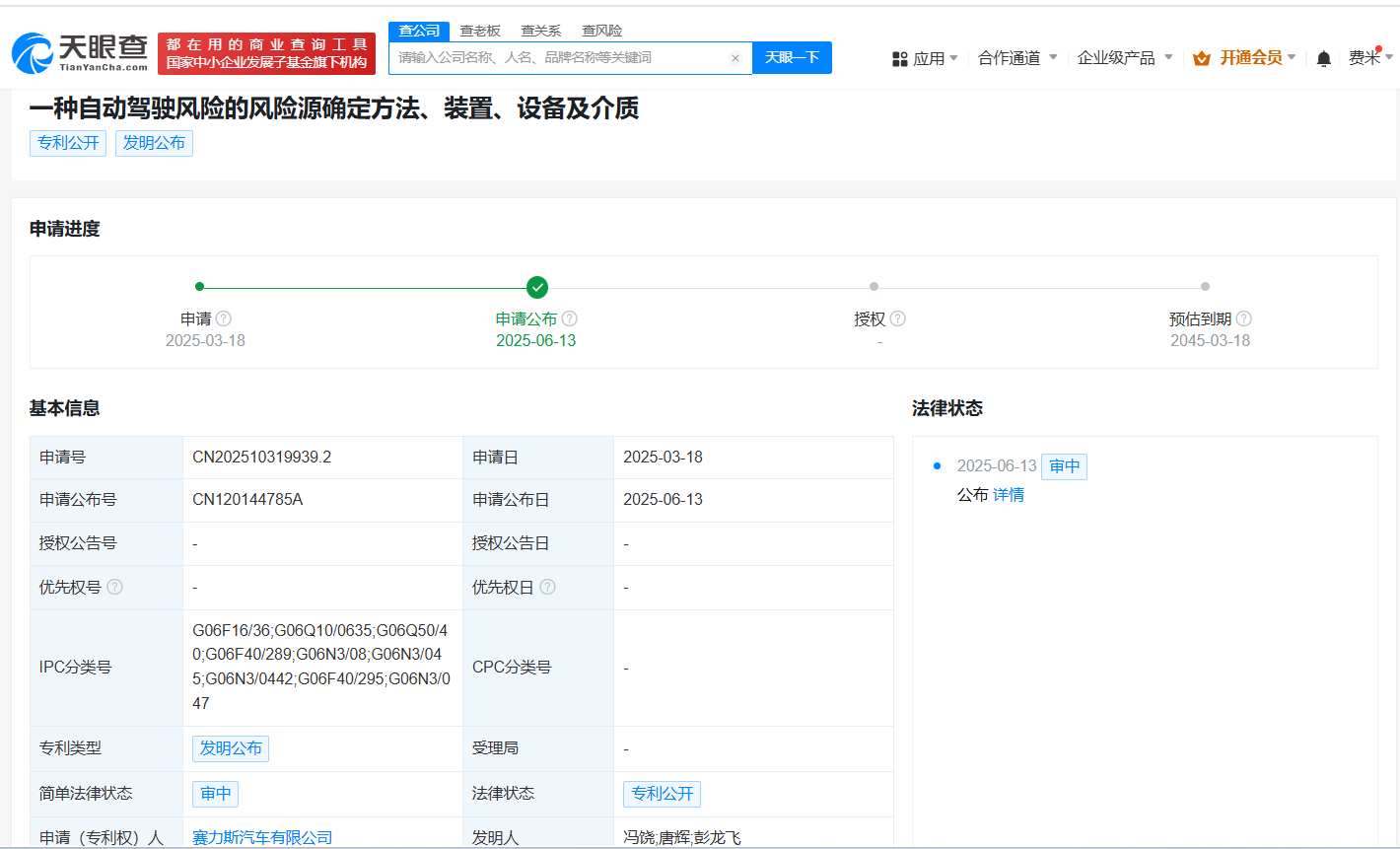
Task: Click the 授权 grey progress node
Action: click(x=874, y=287)
